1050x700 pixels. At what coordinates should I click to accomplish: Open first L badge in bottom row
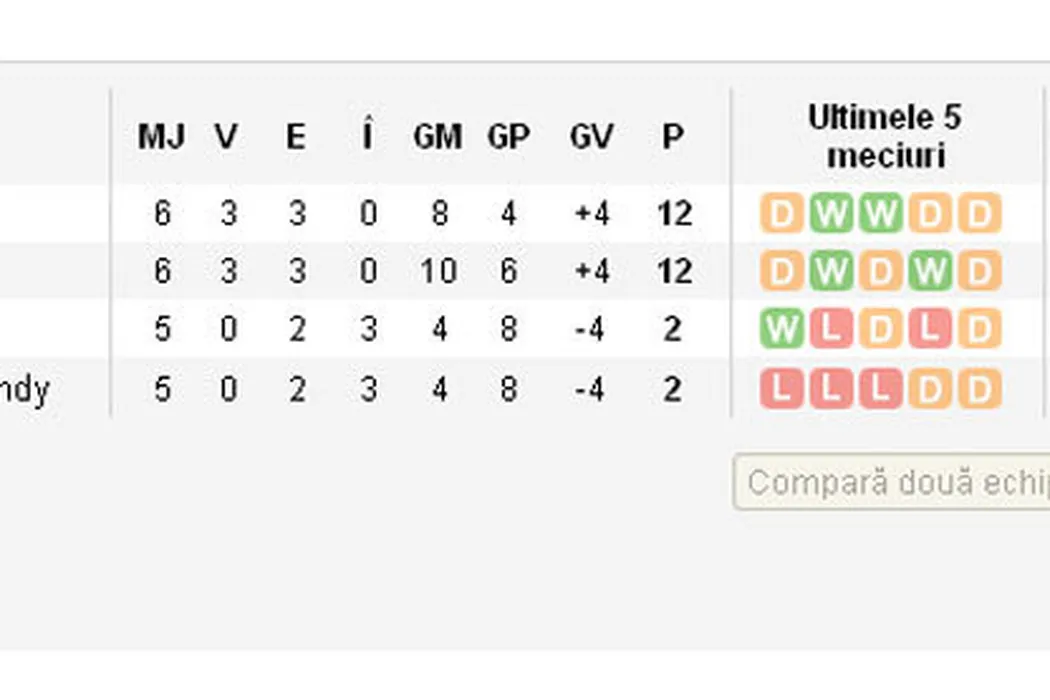click(x=781, y=388)
